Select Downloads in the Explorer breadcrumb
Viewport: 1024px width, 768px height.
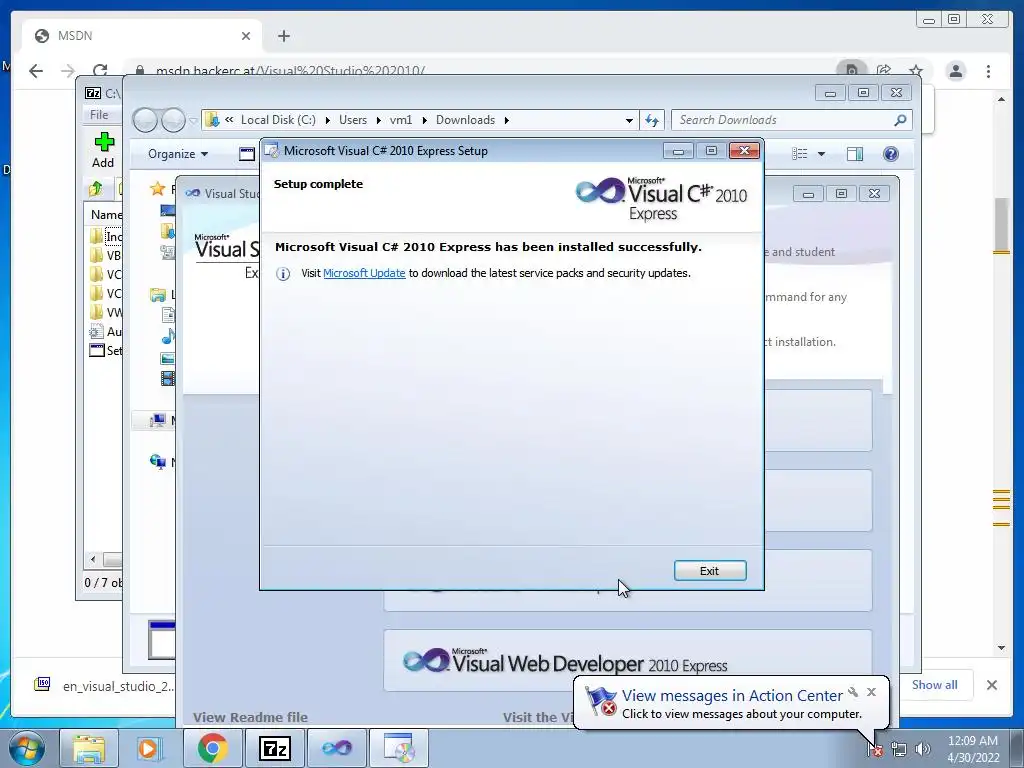[465, 120]
